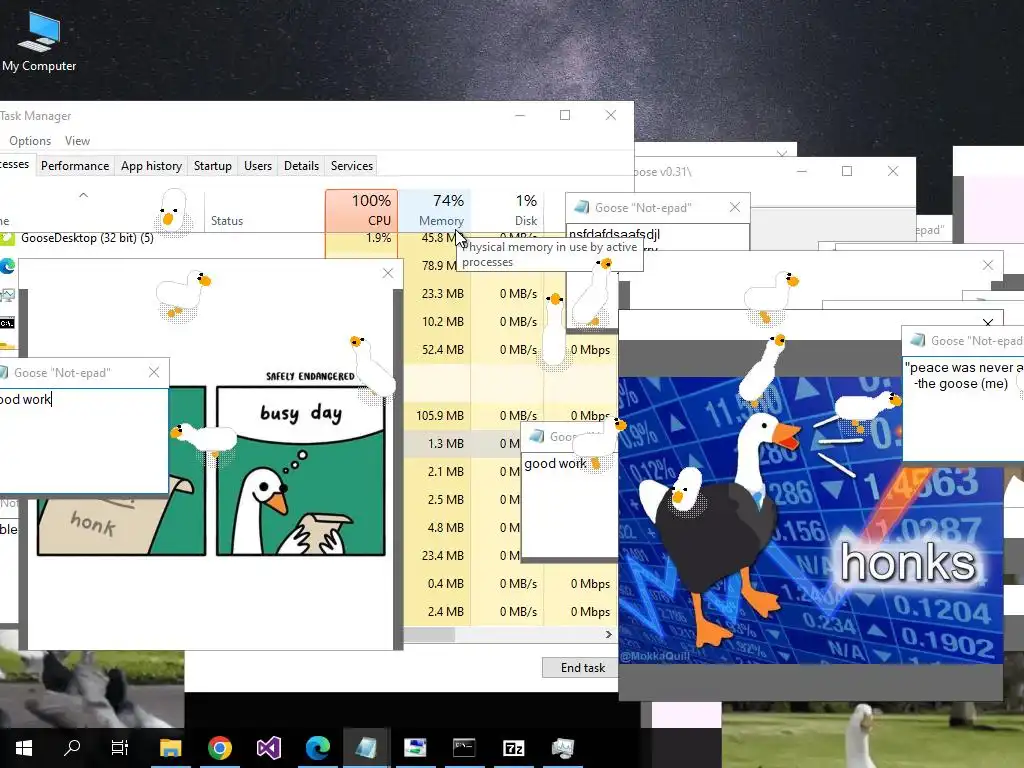Open the Windows Start menu

click(24, 747)
